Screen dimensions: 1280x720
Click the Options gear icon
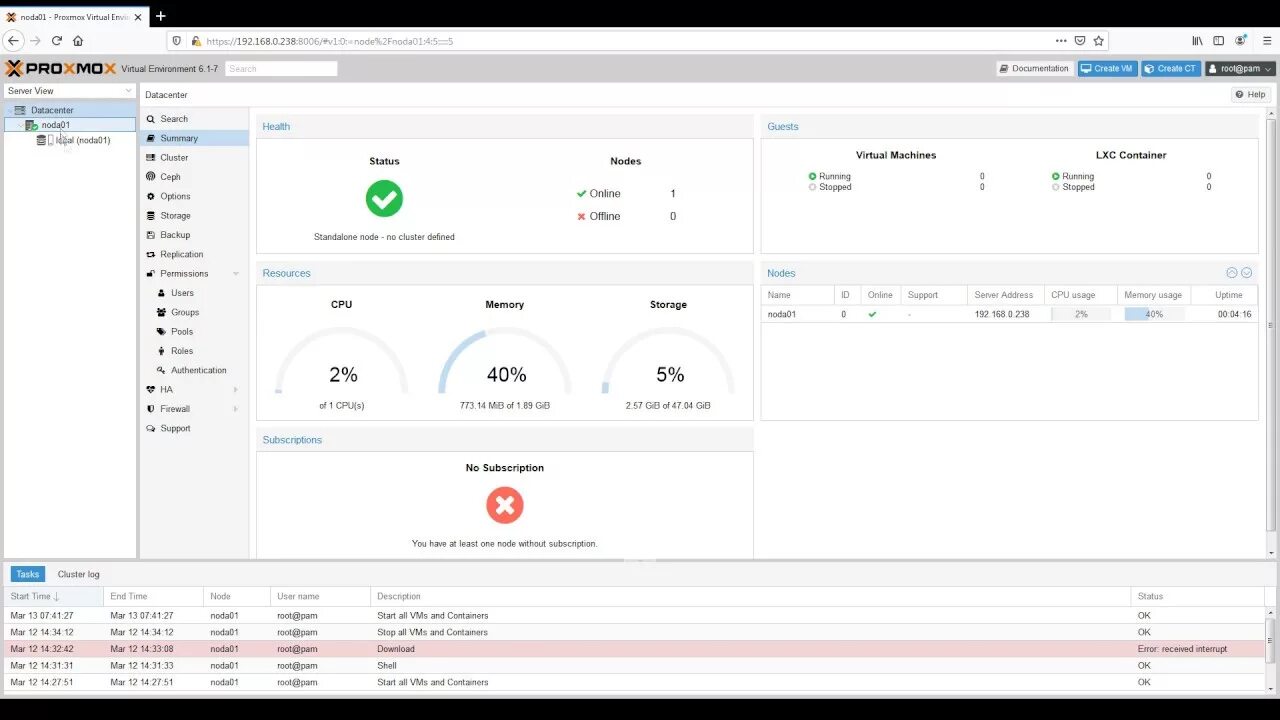[x=150, y=196]
